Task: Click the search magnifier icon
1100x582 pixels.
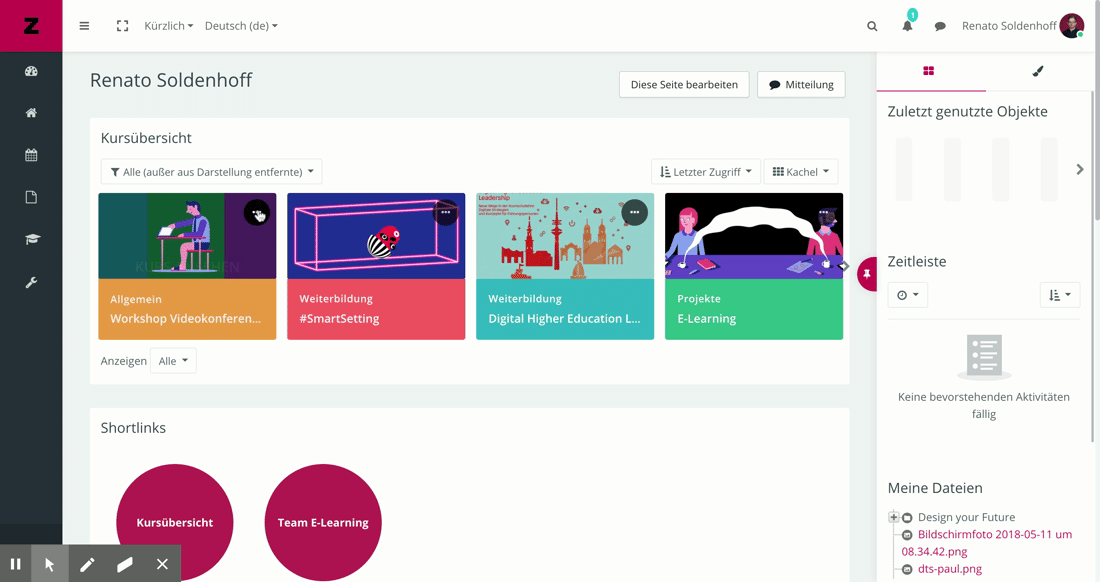Action: (872, 27)
